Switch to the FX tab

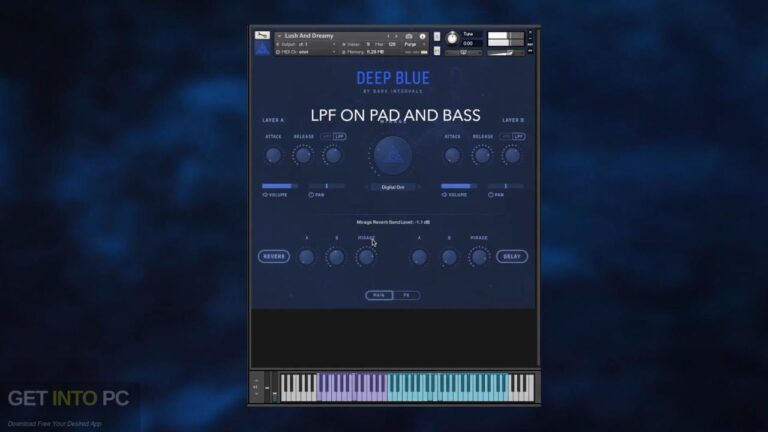(x=406, y=295)
